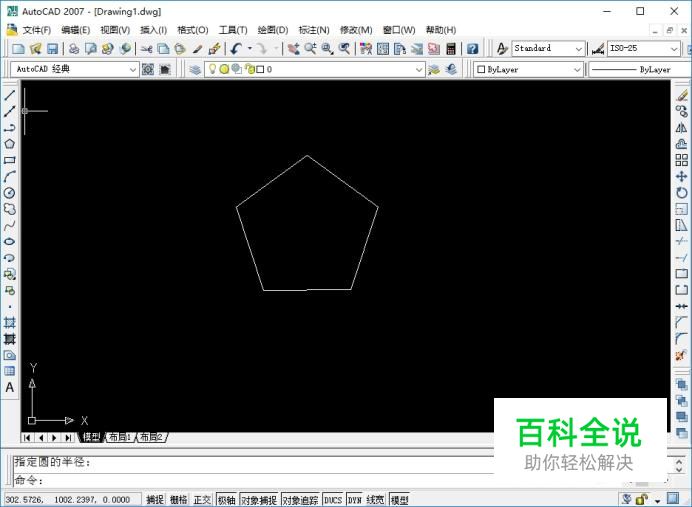692x507 pixels.
Task: Open the 修改(M) menu
Action: pyautogui.click(x=356, y=30)
